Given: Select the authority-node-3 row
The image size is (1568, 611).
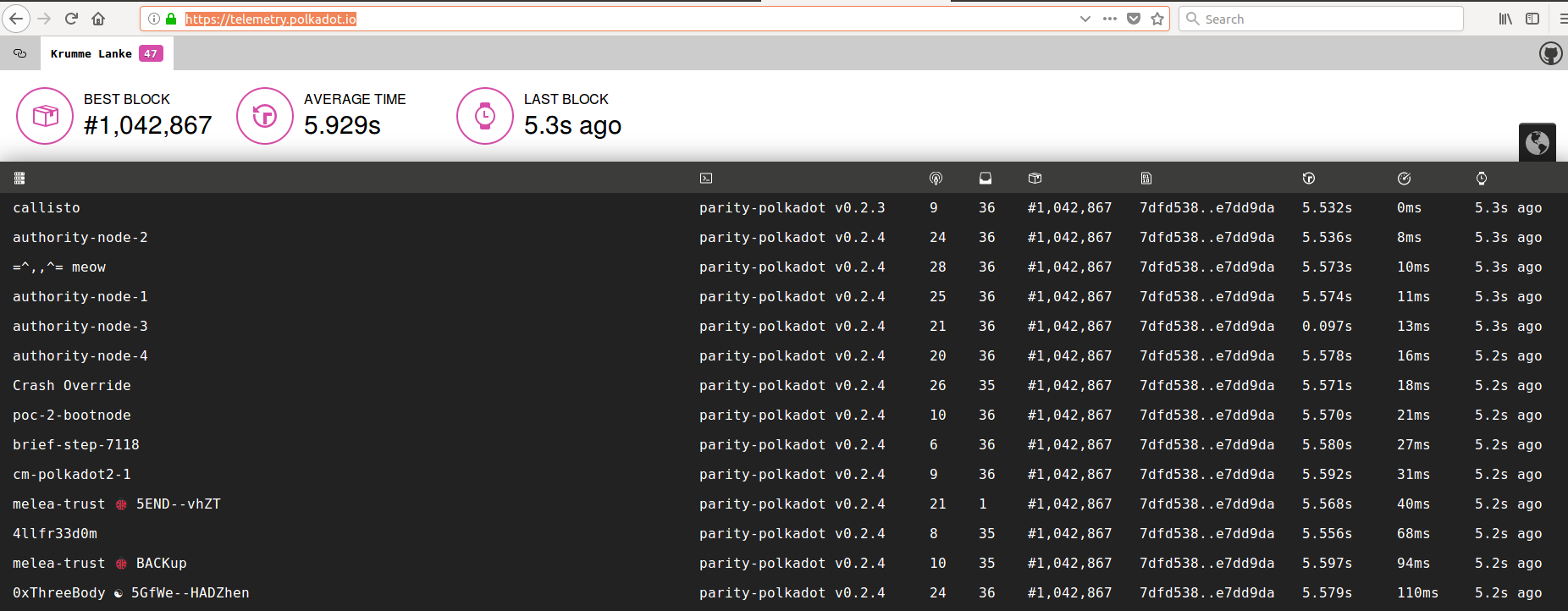Looking at the screenshot, I should (x=784, y=326).
